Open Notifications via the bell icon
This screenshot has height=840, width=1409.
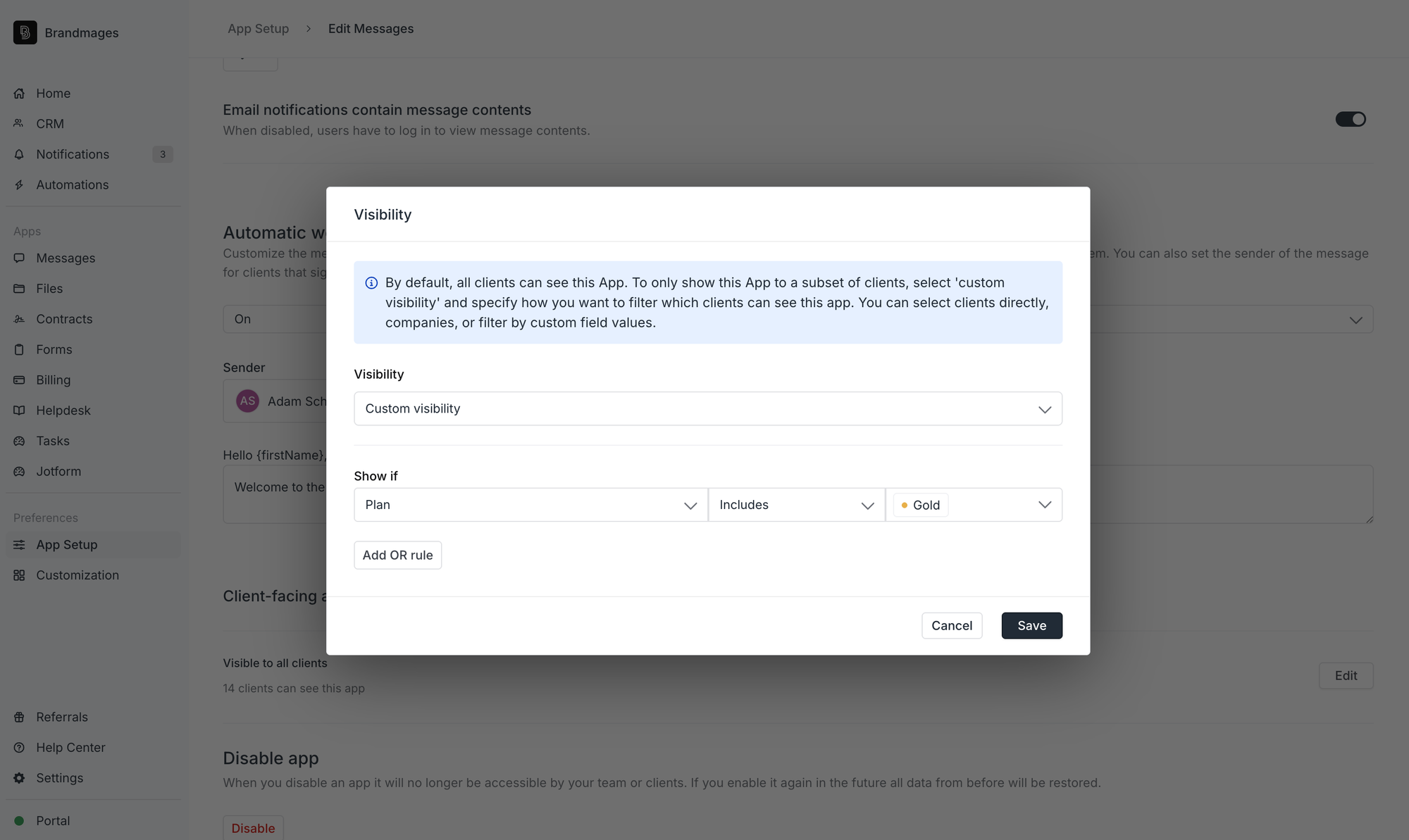(19, 154)
